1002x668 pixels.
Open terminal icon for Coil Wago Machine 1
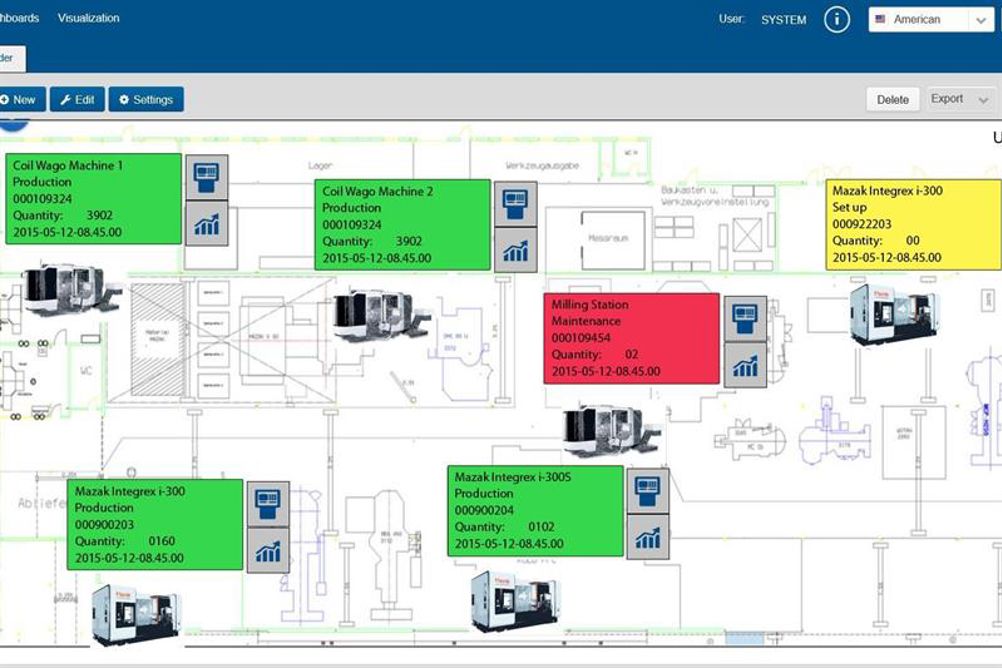[206, 177]
